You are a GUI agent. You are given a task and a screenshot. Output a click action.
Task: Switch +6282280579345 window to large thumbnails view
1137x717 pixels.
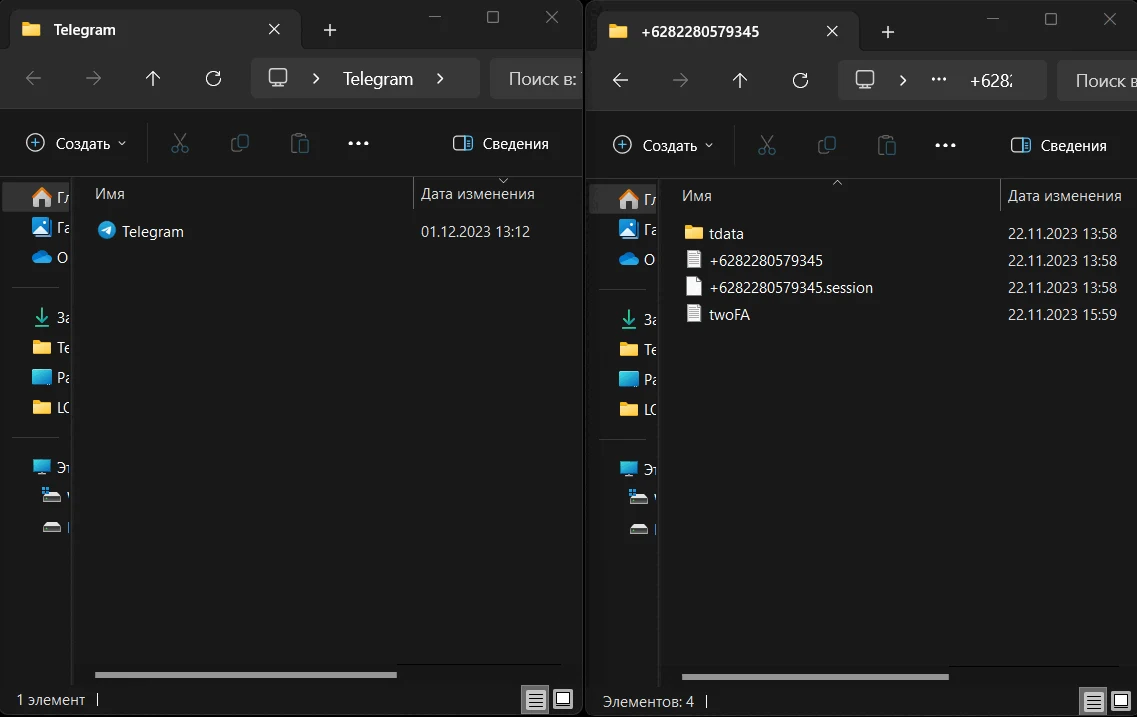pos(1121,701)
